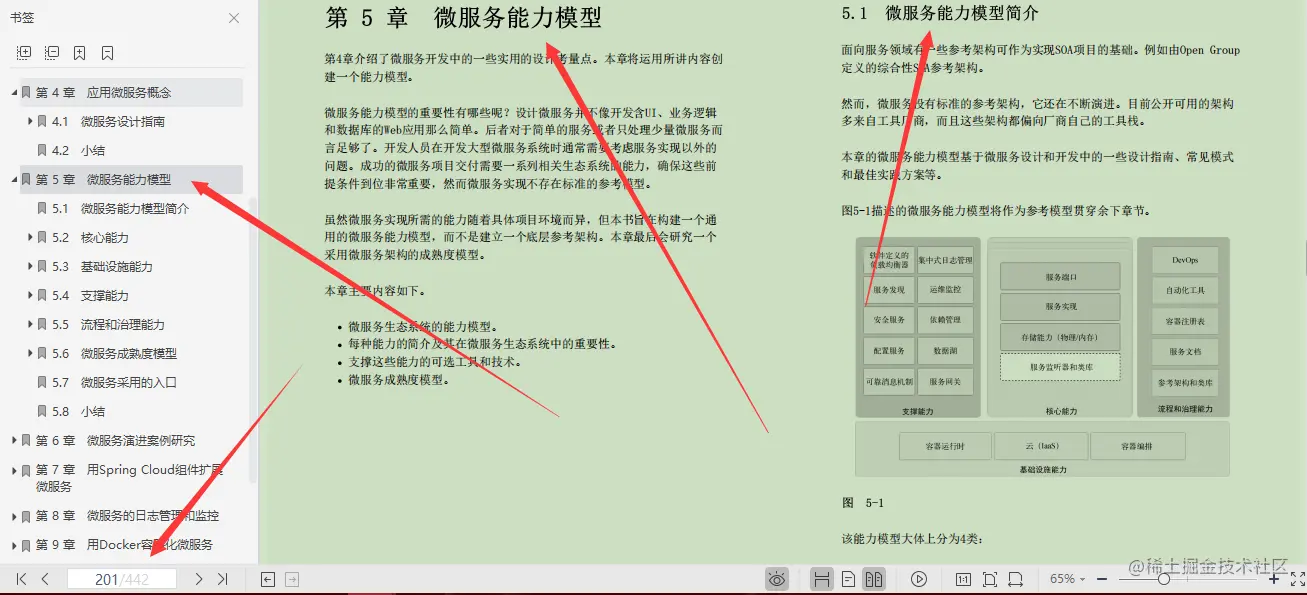The height and width of the screenshot is (595, 1307).
Task: Jump to last page using skip-forward arrow
Action: coord(222,578)
